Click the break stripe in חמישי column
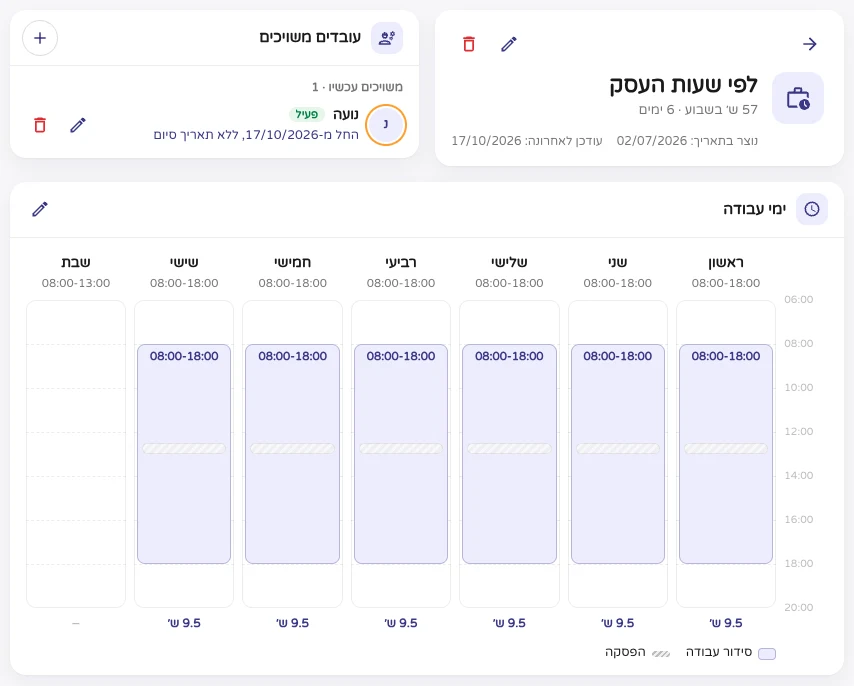Image resolution: width=854 pixels, height=686 pixels. click(292, 449)
